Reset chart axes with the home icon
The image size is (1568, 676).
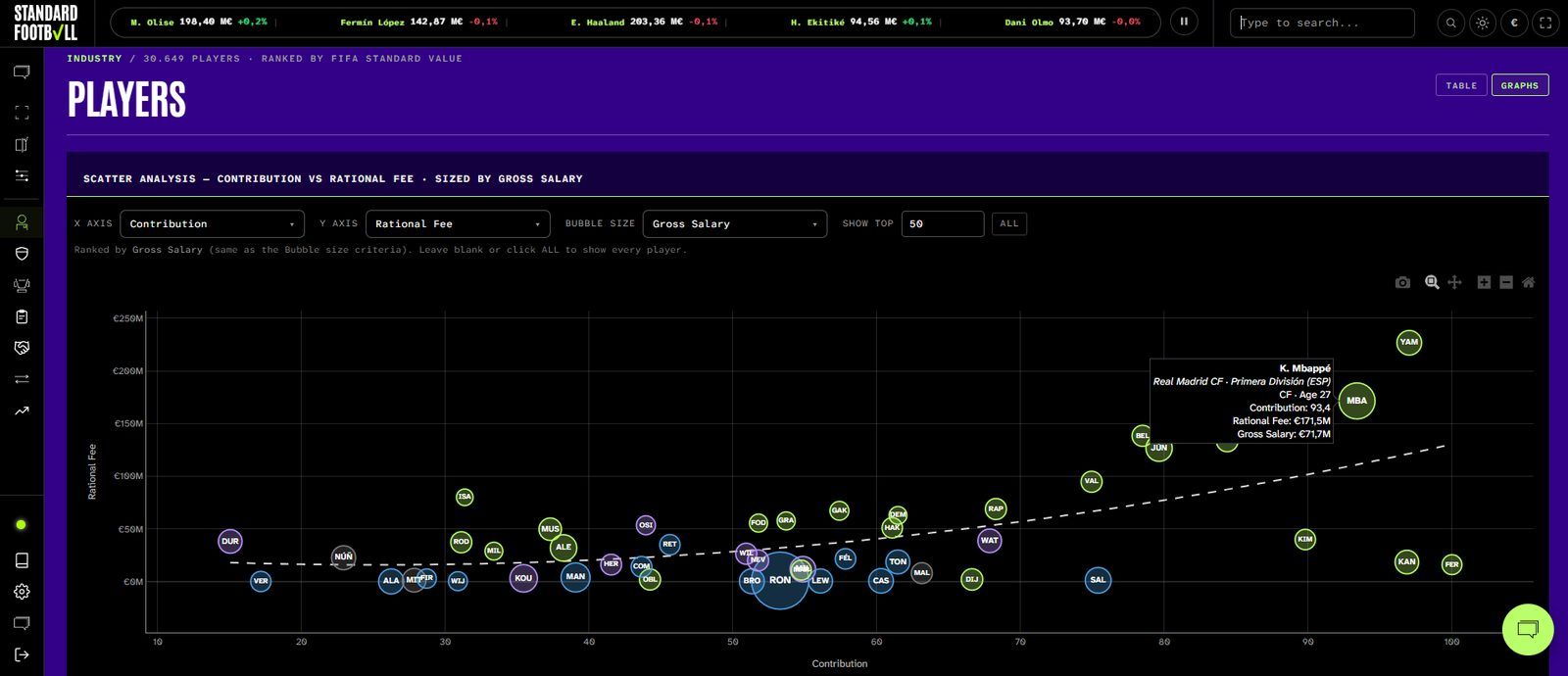[1528, 282]
